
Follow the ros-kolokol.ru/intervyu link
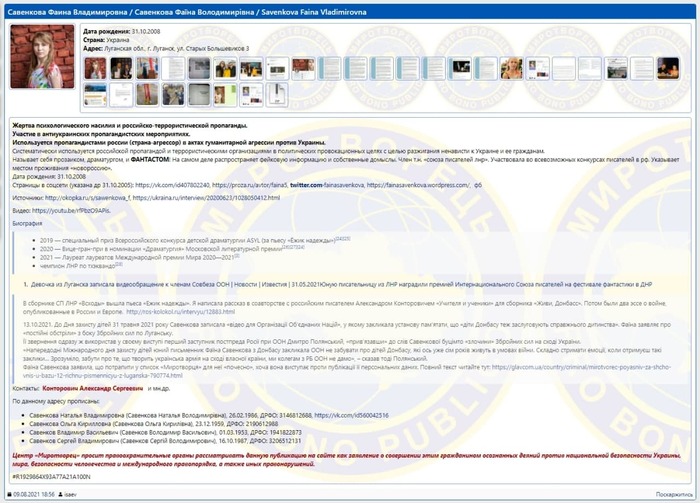[180, 312]
